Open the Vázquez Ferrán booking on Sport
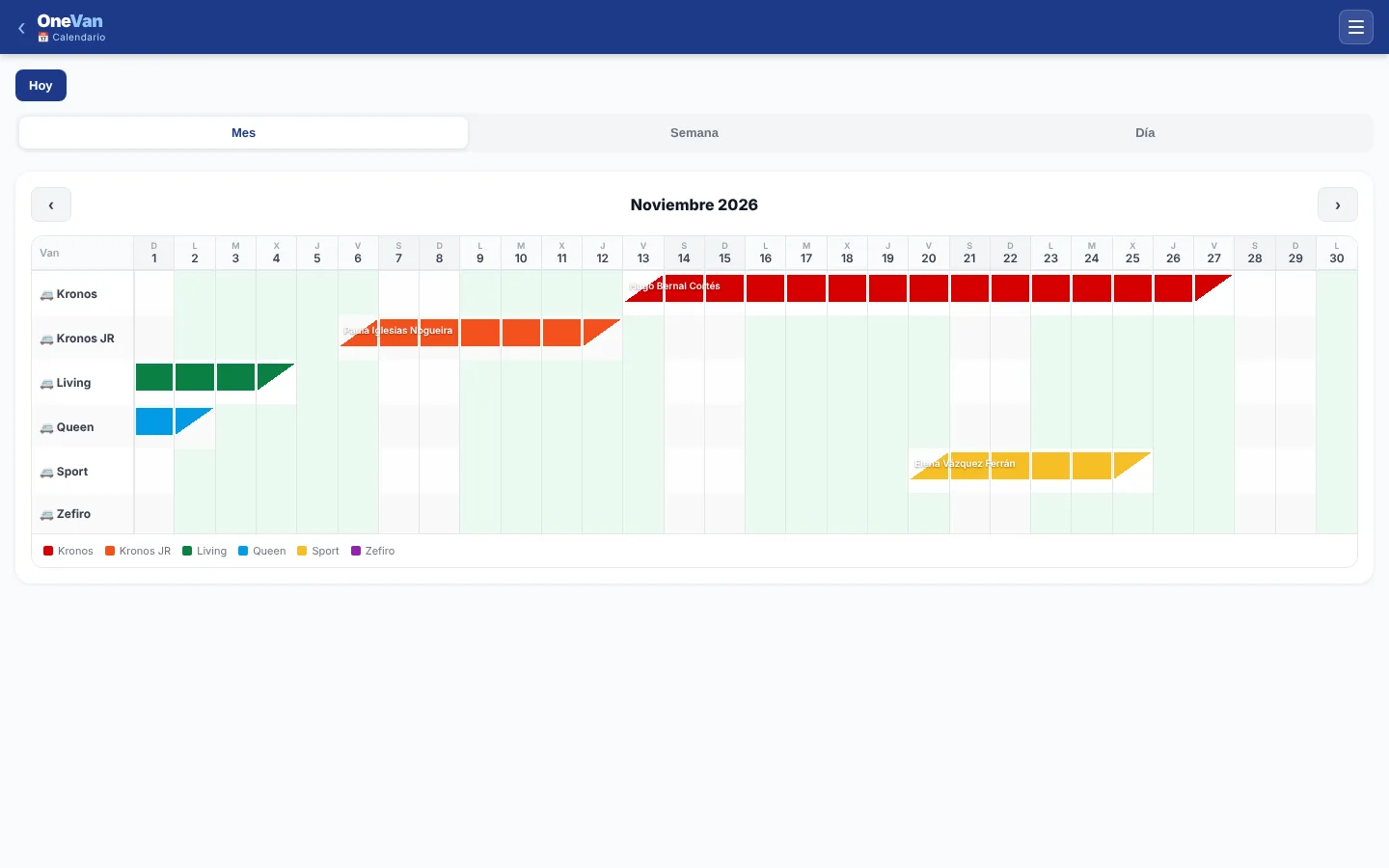The width and height of the screenshot is (1389, 868). tap(1031, 466)
